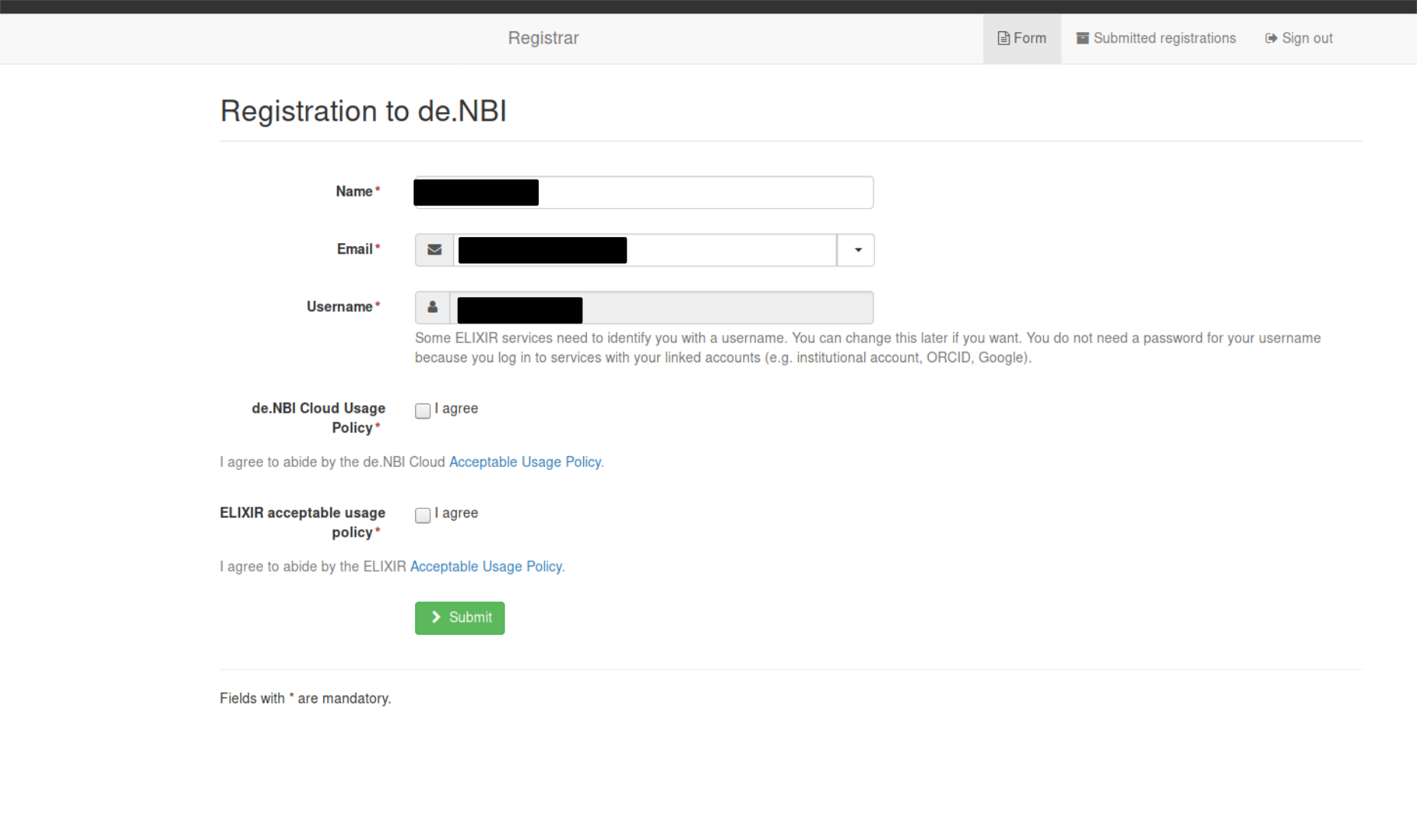Open ELIXIR Acceptable Usage Policy link

(486, 566)
